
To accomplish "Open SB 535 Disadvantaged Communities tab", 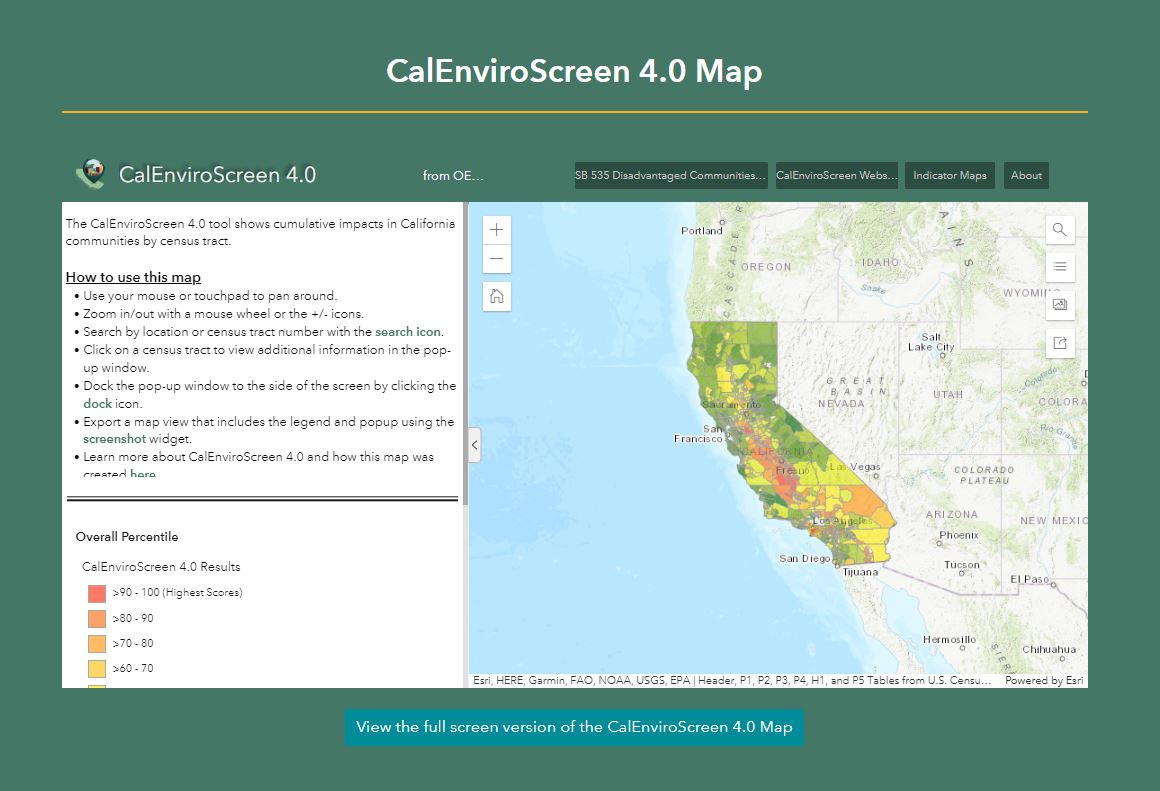I will [671, 175].
